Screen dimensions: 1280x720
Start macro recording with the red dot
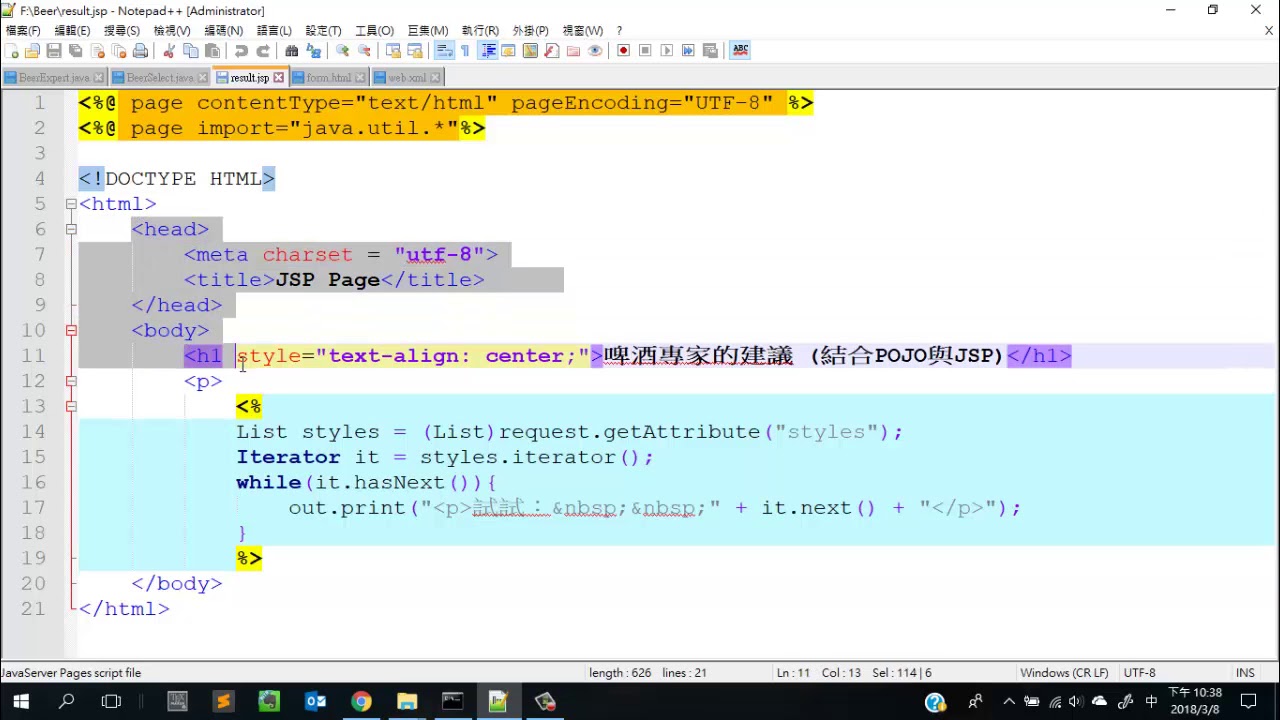click(x=623, y=50)
